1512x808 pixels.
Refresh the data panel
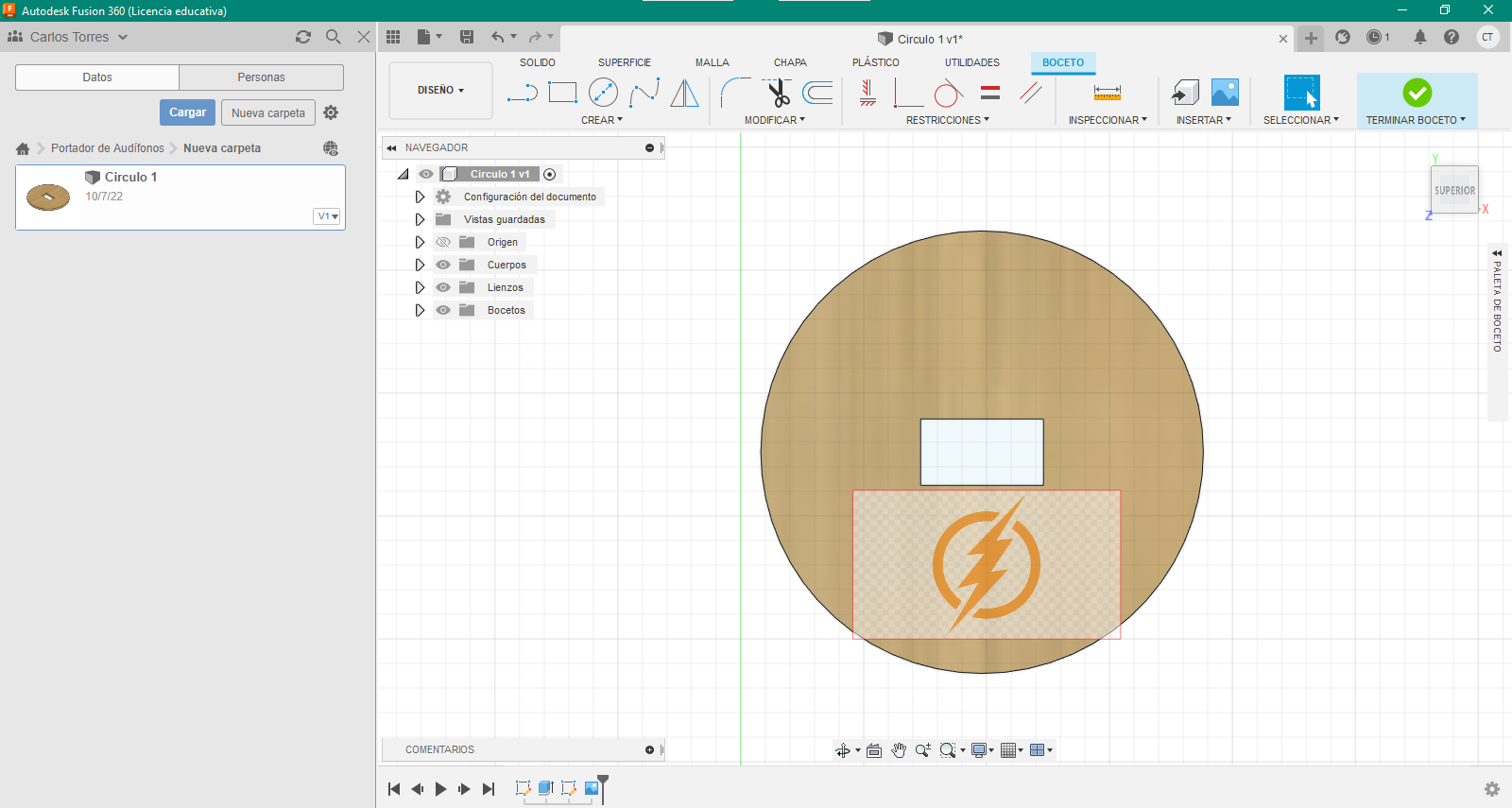pos(303,37)
